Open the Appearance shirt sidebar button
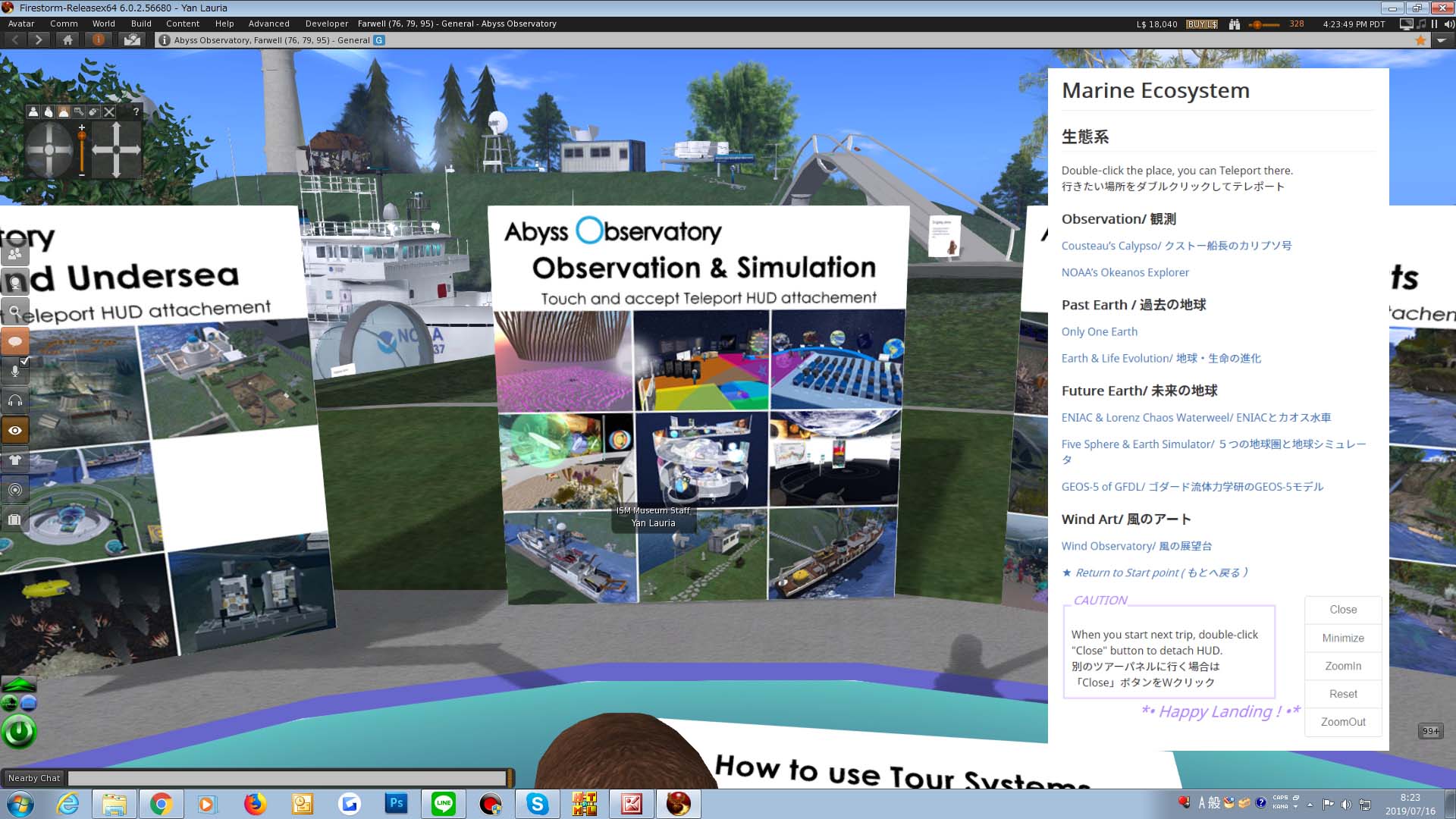The height and width of the screenshot is (819, 1456). tap(14, 460)
